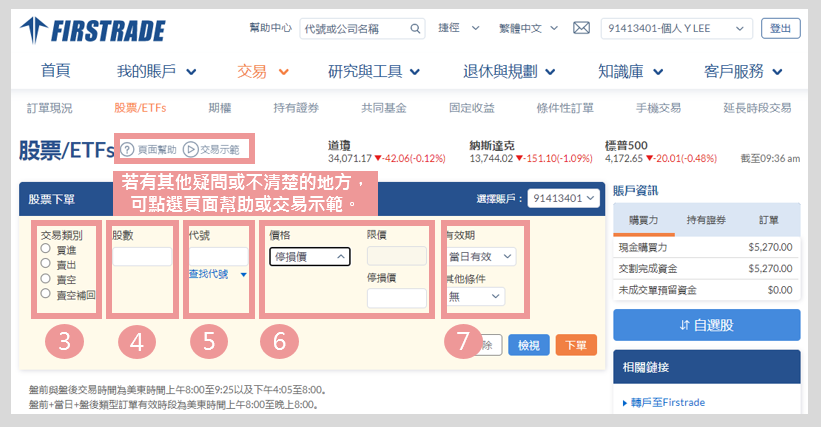Click the 股數 input field
The image size is (821, 427).
coord(142,256)
